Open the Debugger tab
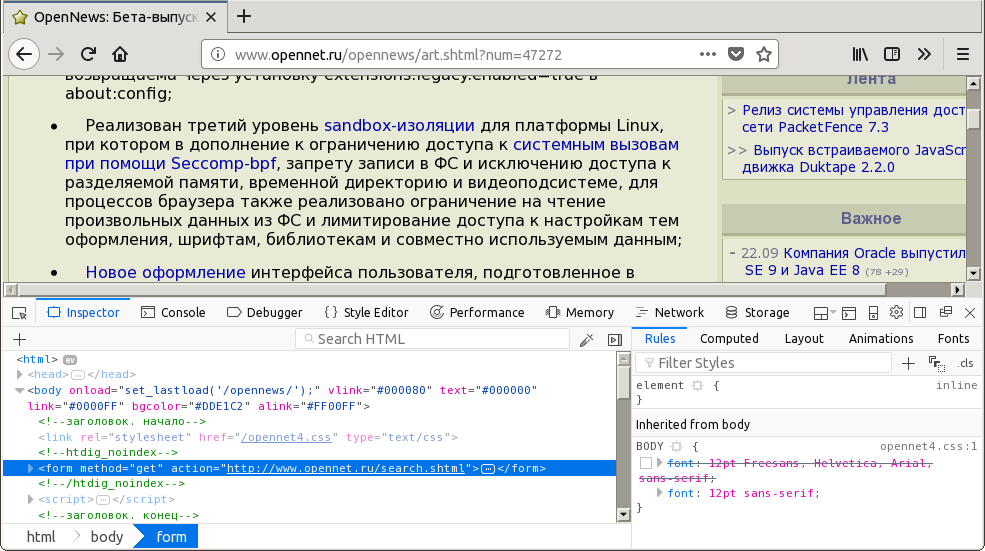 264,312
